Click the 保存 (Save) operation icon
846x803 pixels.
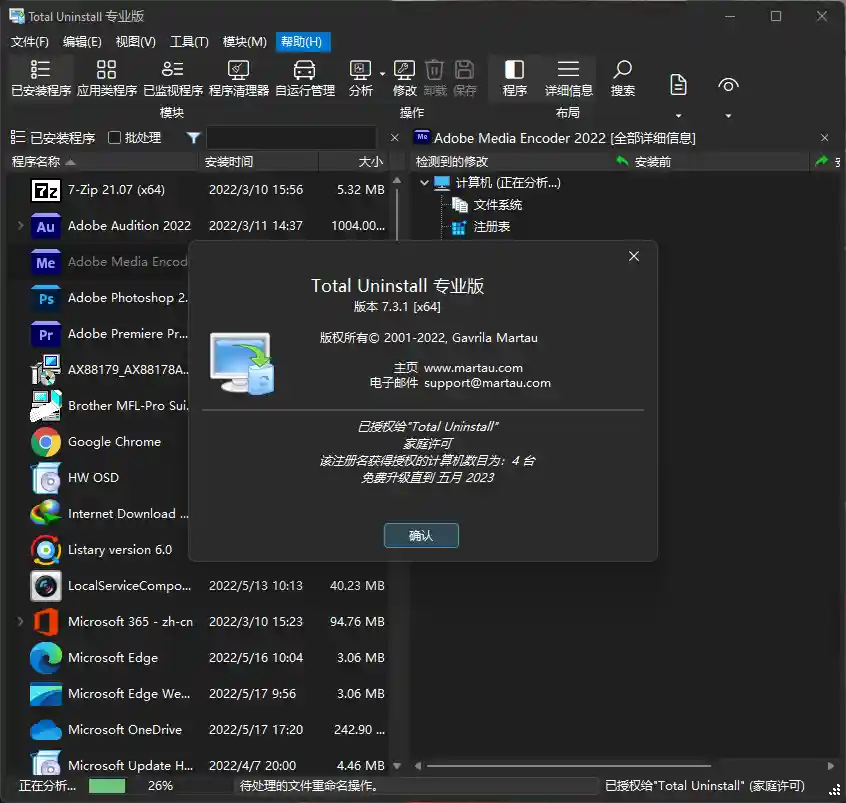tap(463, 78)
